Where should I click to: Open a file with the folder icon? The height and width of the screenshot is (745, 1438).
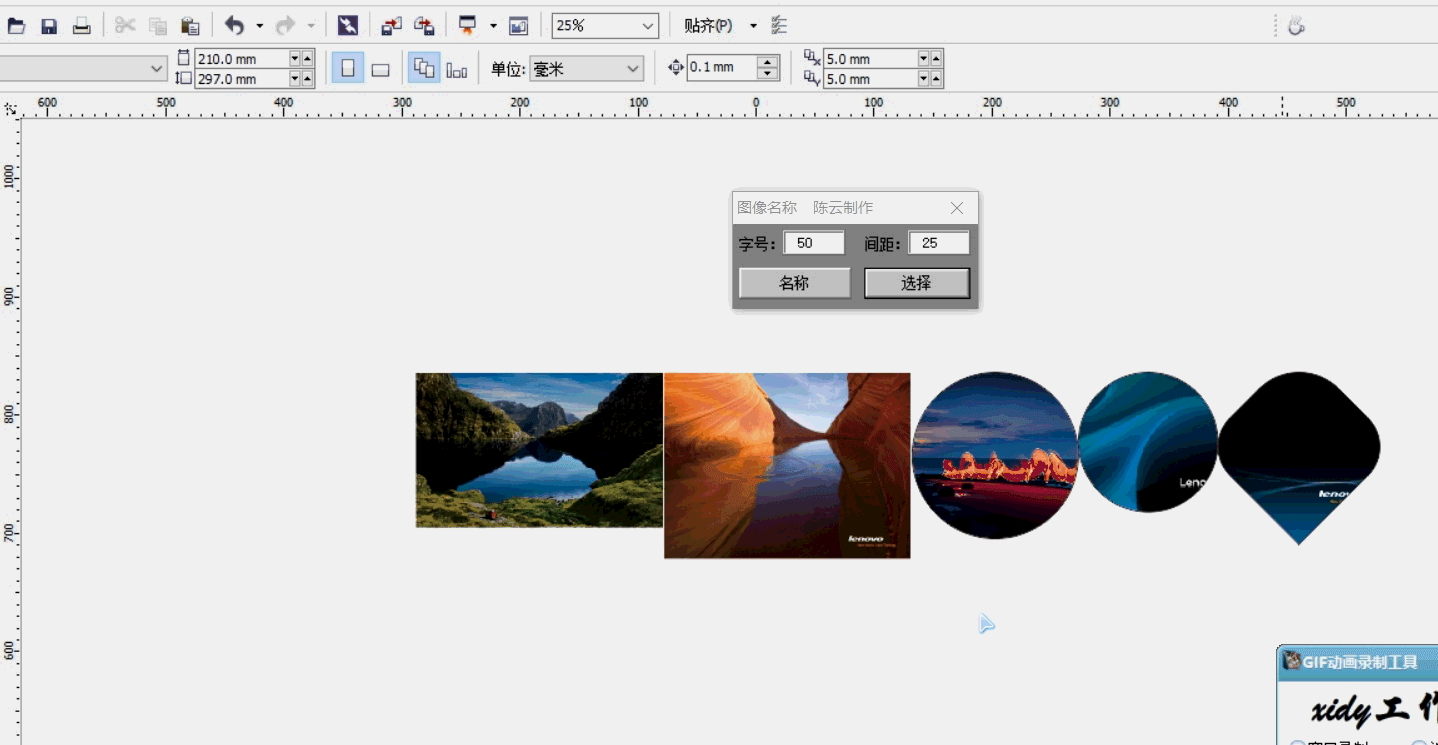pos(16,26)
